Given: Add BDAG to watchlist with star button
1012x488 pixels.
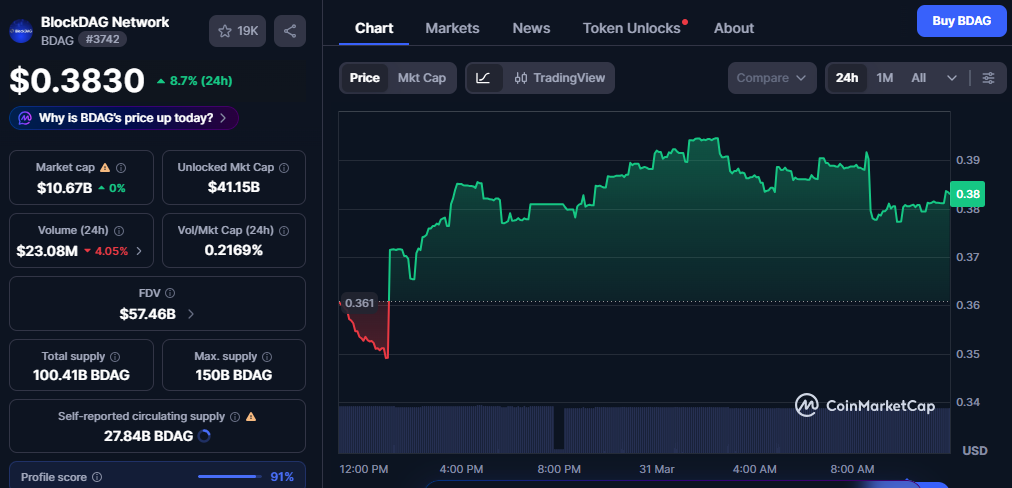Looking at the screenshot, I should [x=238, y=31].
